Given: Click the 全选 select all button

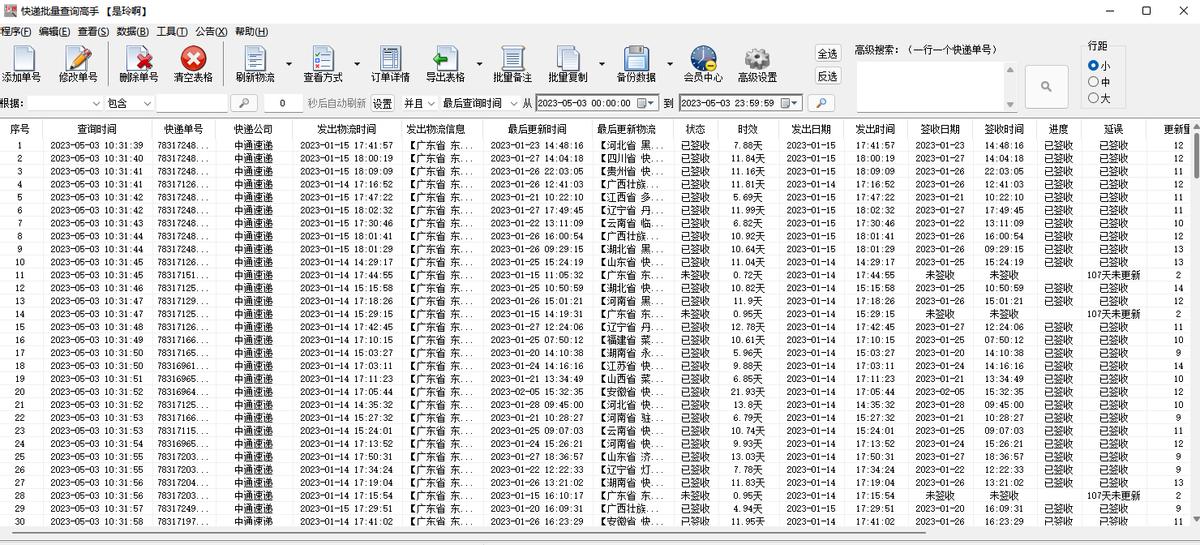Looking at the screenshot, I should pyautogui.click(x=827, y=54).
